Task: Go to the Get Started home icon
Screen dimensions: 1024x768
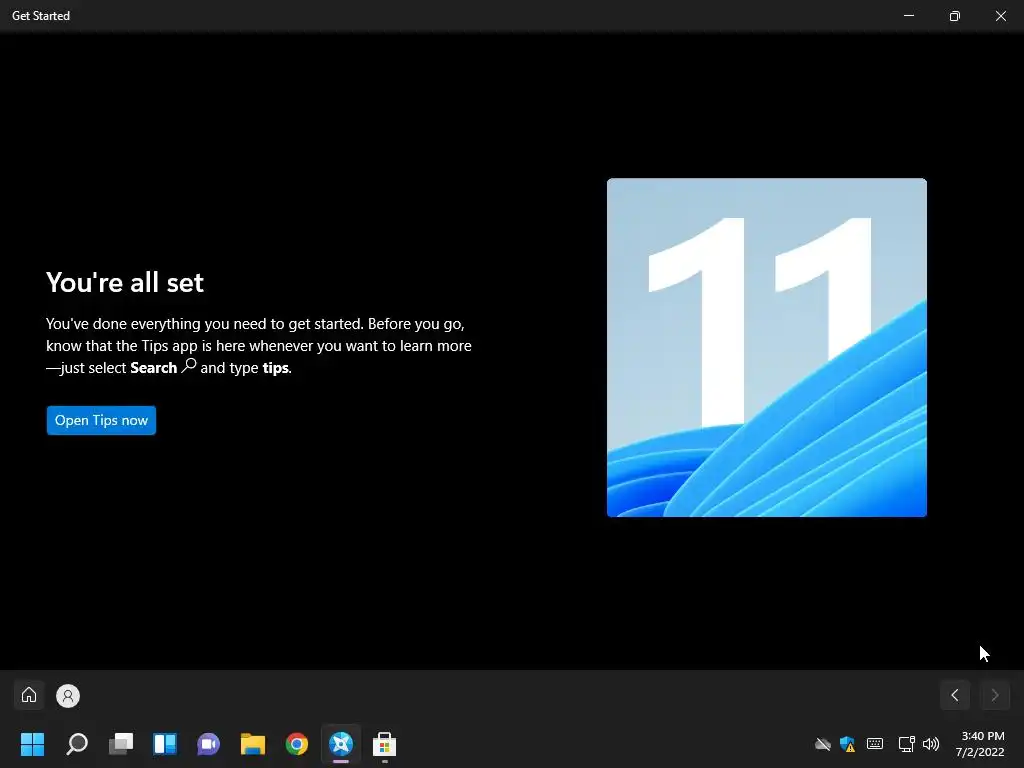Action: click(x=29, y=695)
